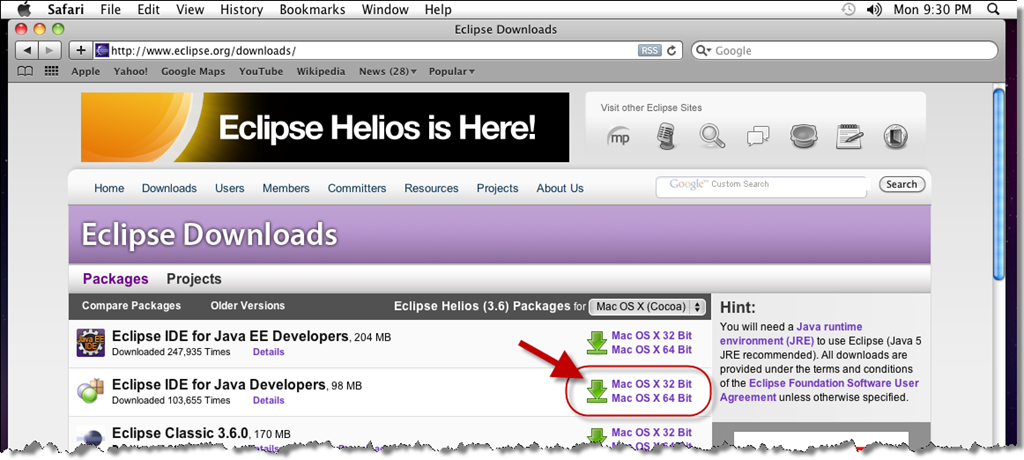Open the book Eclipse site icon
1024x460 pixels.
[x=893, y=136]
